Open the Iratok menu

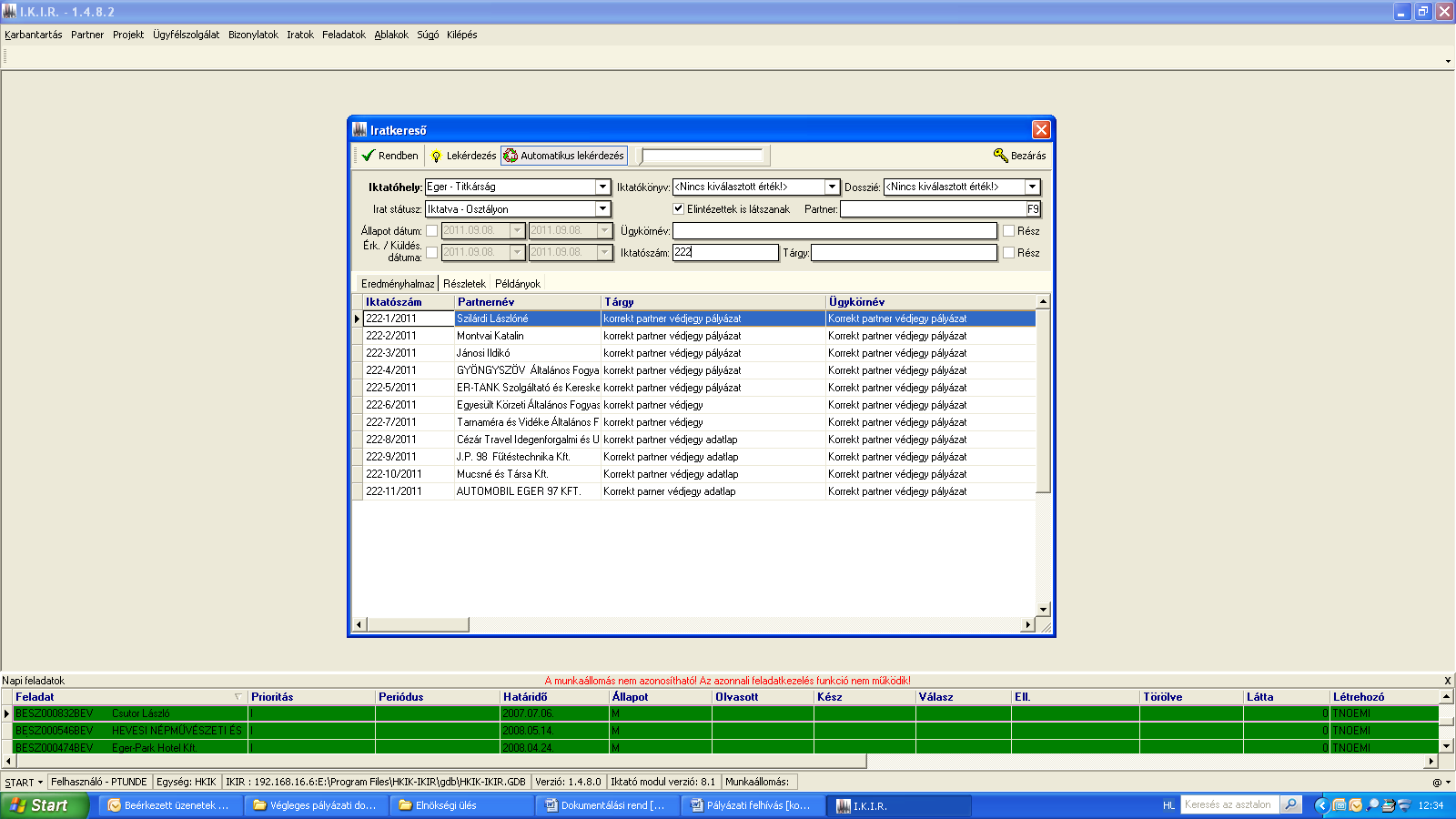pyautogui.click(x=300, y=35)
